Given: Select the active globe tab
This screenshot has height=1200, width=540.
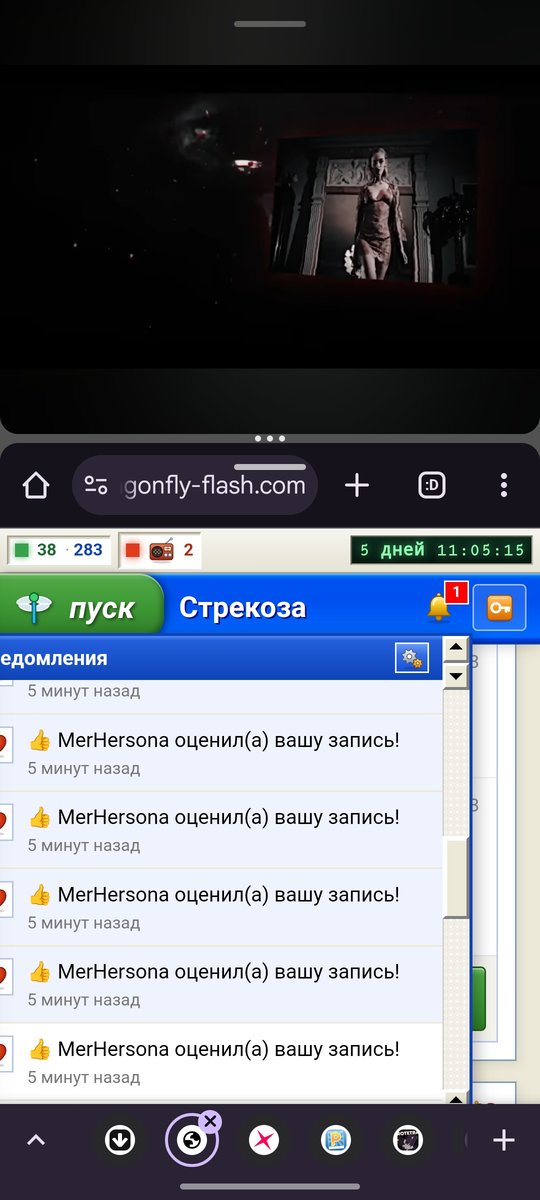Looking at the screenshot, I should pos(192,1140).
